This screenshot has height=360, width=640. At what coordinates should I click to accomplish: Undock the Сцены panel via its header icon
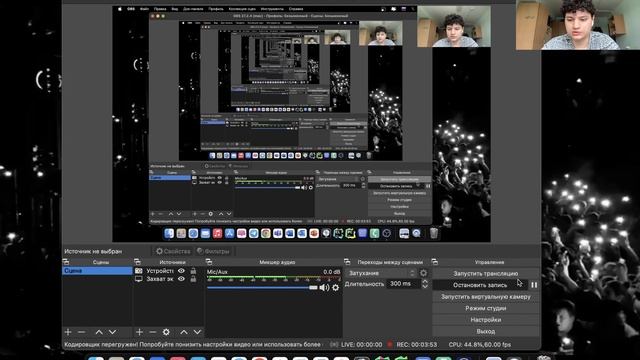click(66, 262)
